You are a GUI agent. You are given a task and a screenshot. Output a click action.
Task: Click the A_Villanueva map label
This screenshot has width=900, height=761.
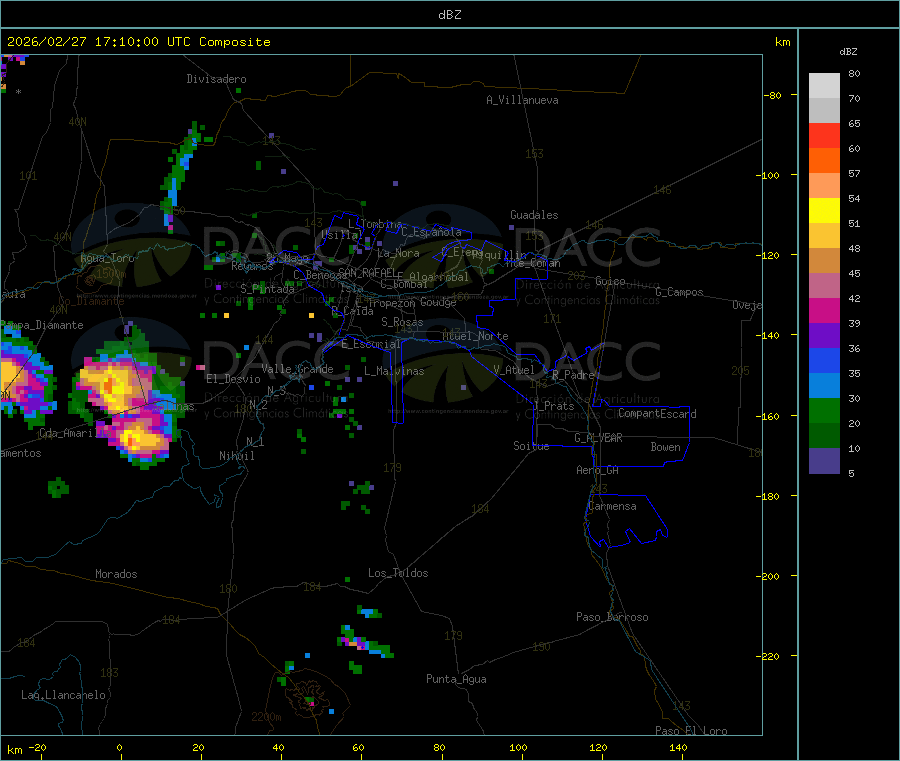pyautogui.click(x=522, y=100)
